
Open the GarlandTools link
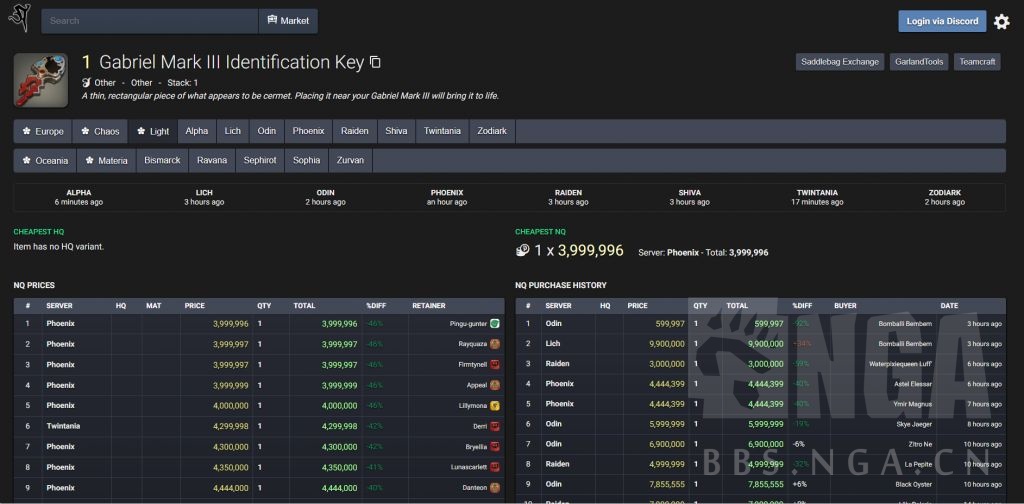(918, 62)
